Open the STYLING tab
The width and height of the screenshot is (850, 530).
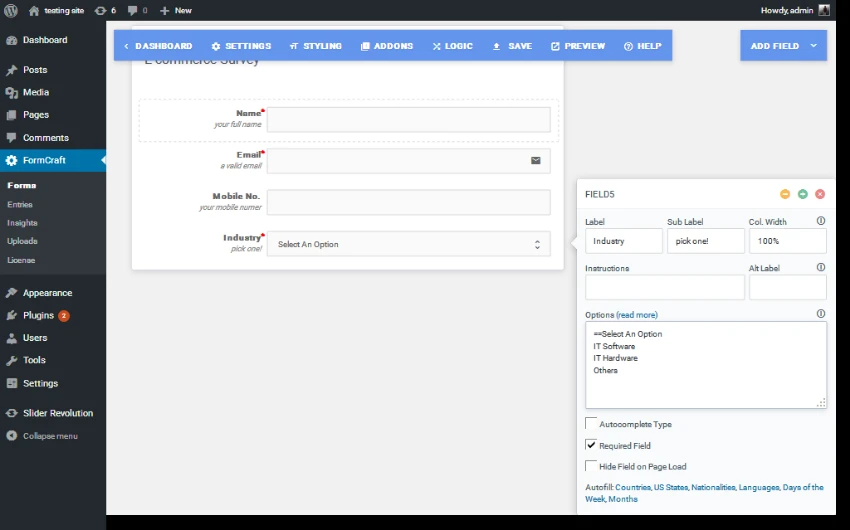pos(315,46)
